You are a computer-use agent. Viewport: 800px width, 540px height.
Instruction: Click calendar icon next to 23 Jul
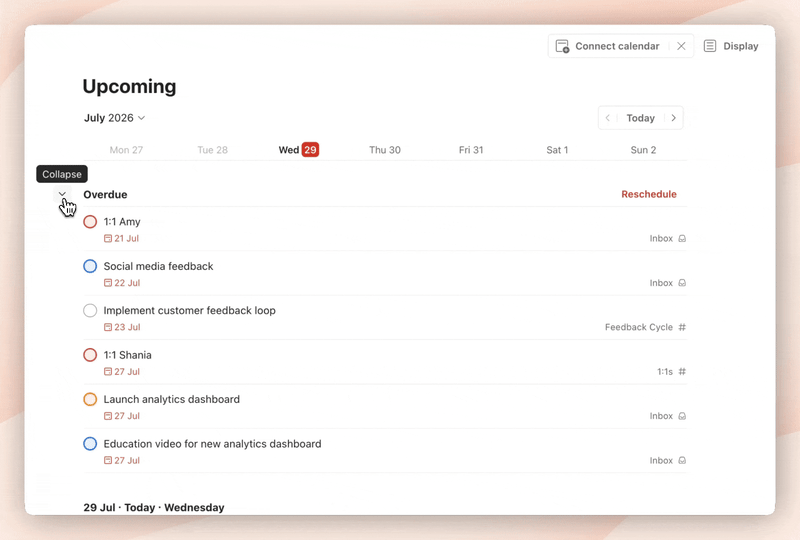[x=108, y=327]
